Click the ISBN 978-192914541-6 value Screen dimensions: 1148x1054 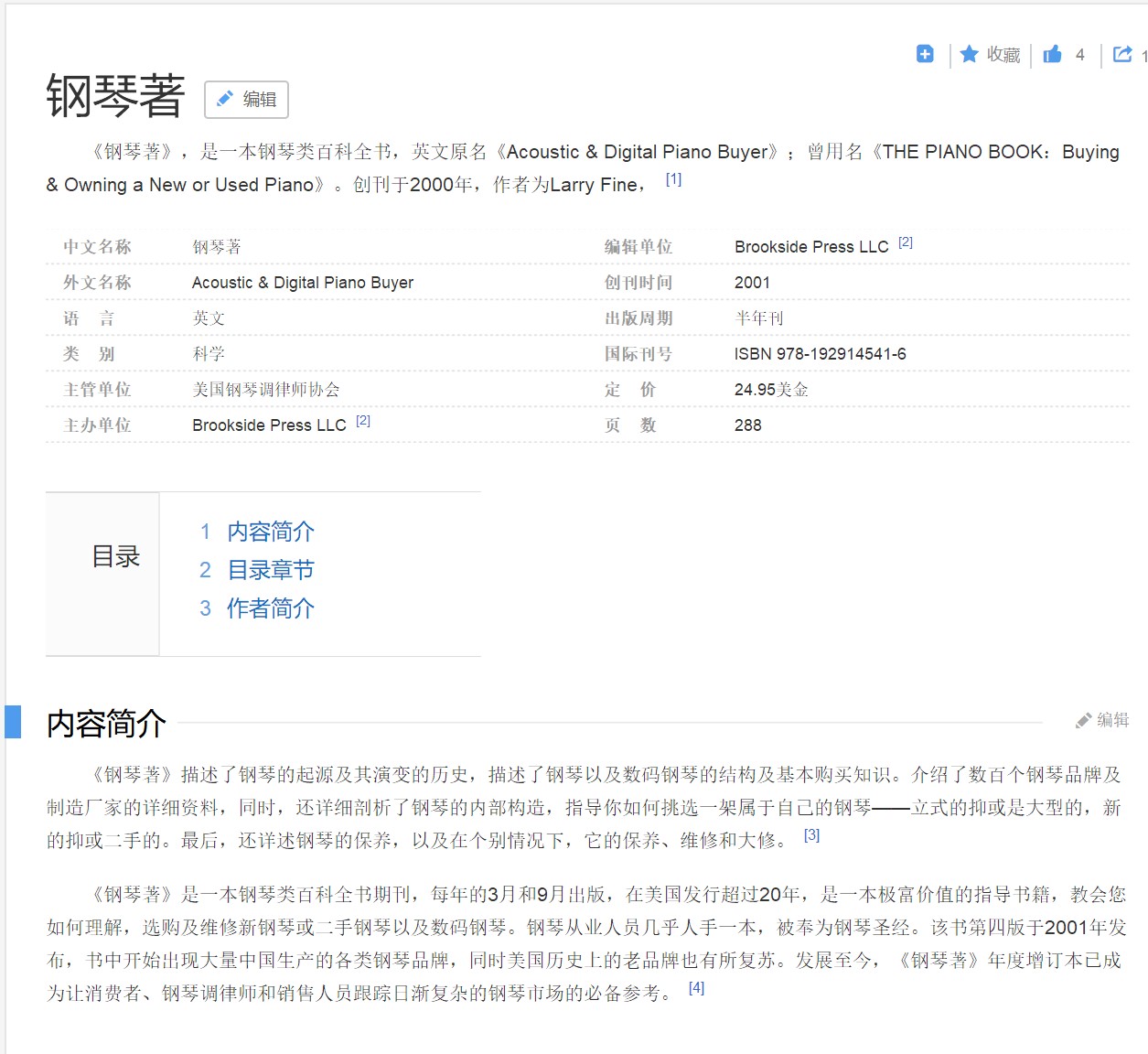point(821,354)
